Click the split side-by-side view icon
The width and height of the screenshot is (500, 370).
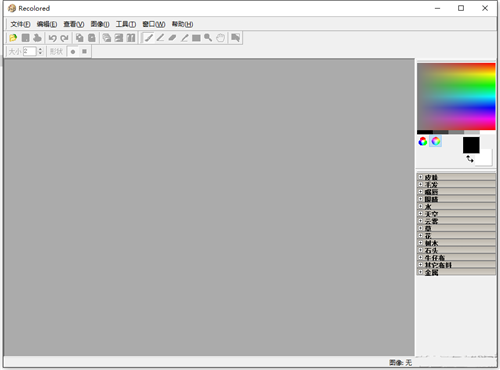(x=131, y=38)
